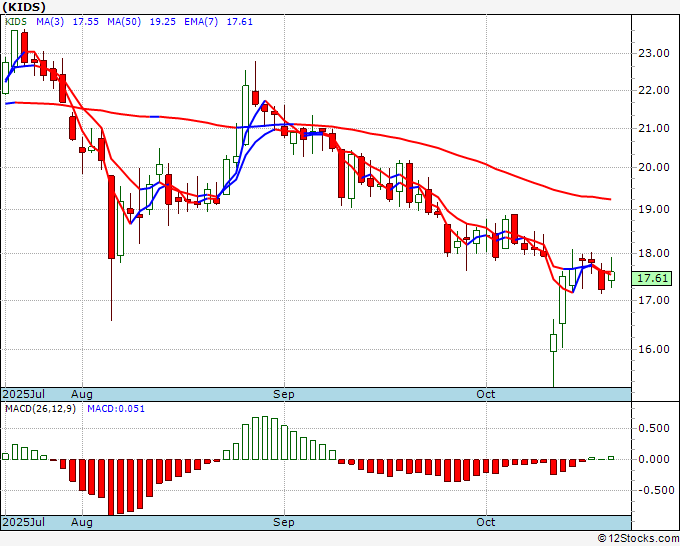Click the MA(50) value 19.25
This screenshot has height=546, width=680.
[163, 22]
